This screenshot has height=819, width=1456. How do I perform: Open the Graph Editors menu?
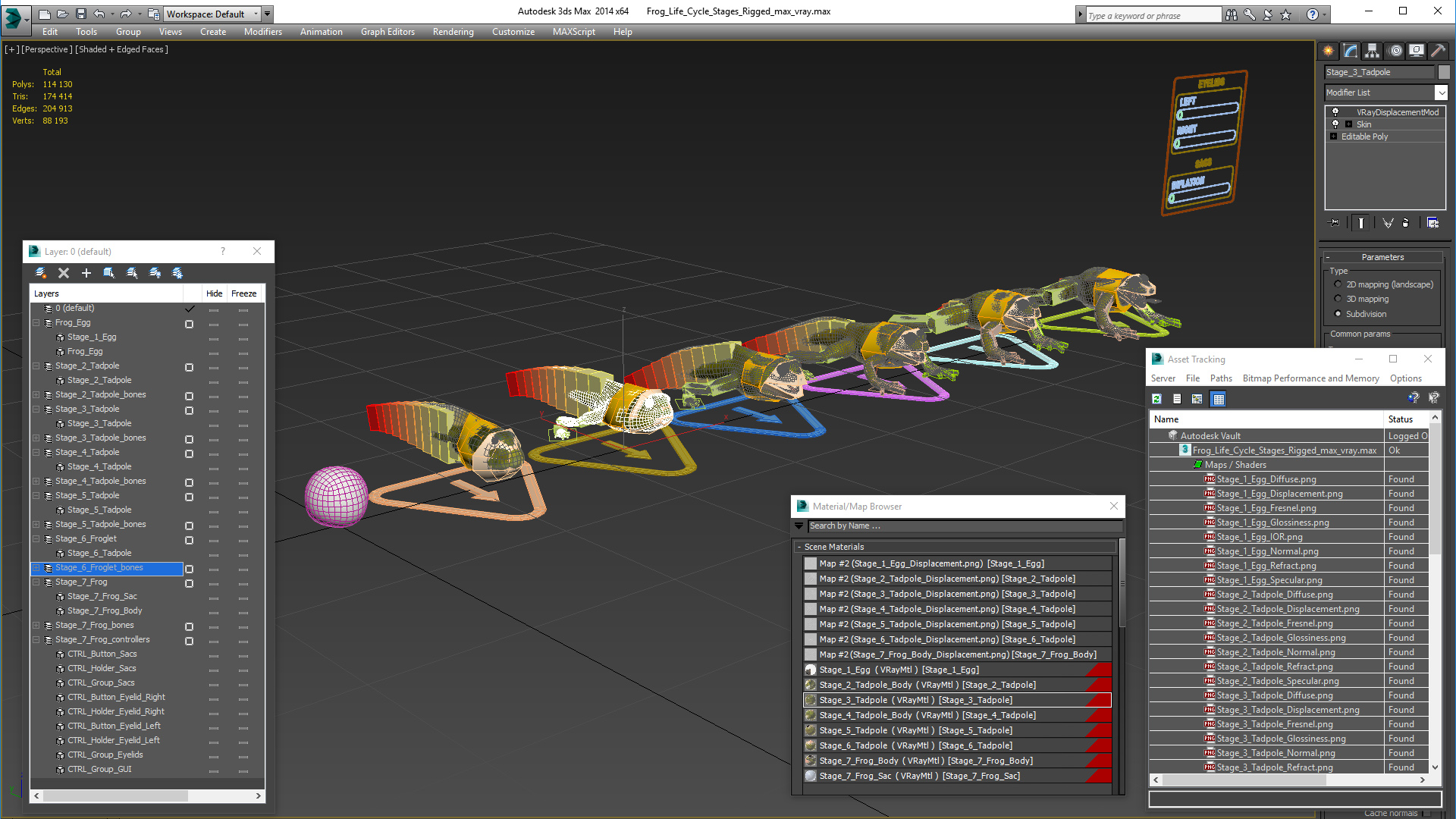(x=388, y=32)
